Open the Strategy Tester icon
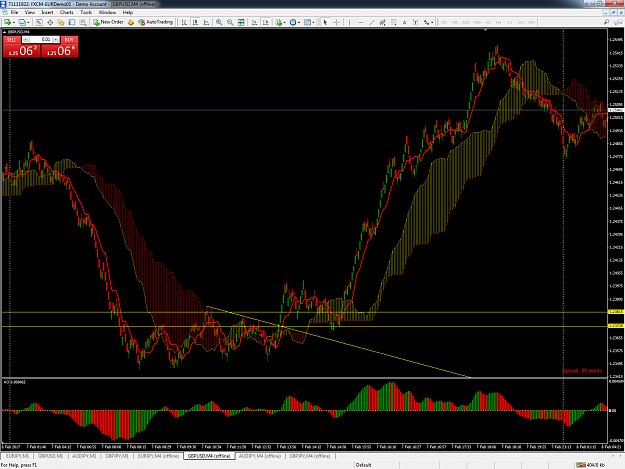 (83, 22)
